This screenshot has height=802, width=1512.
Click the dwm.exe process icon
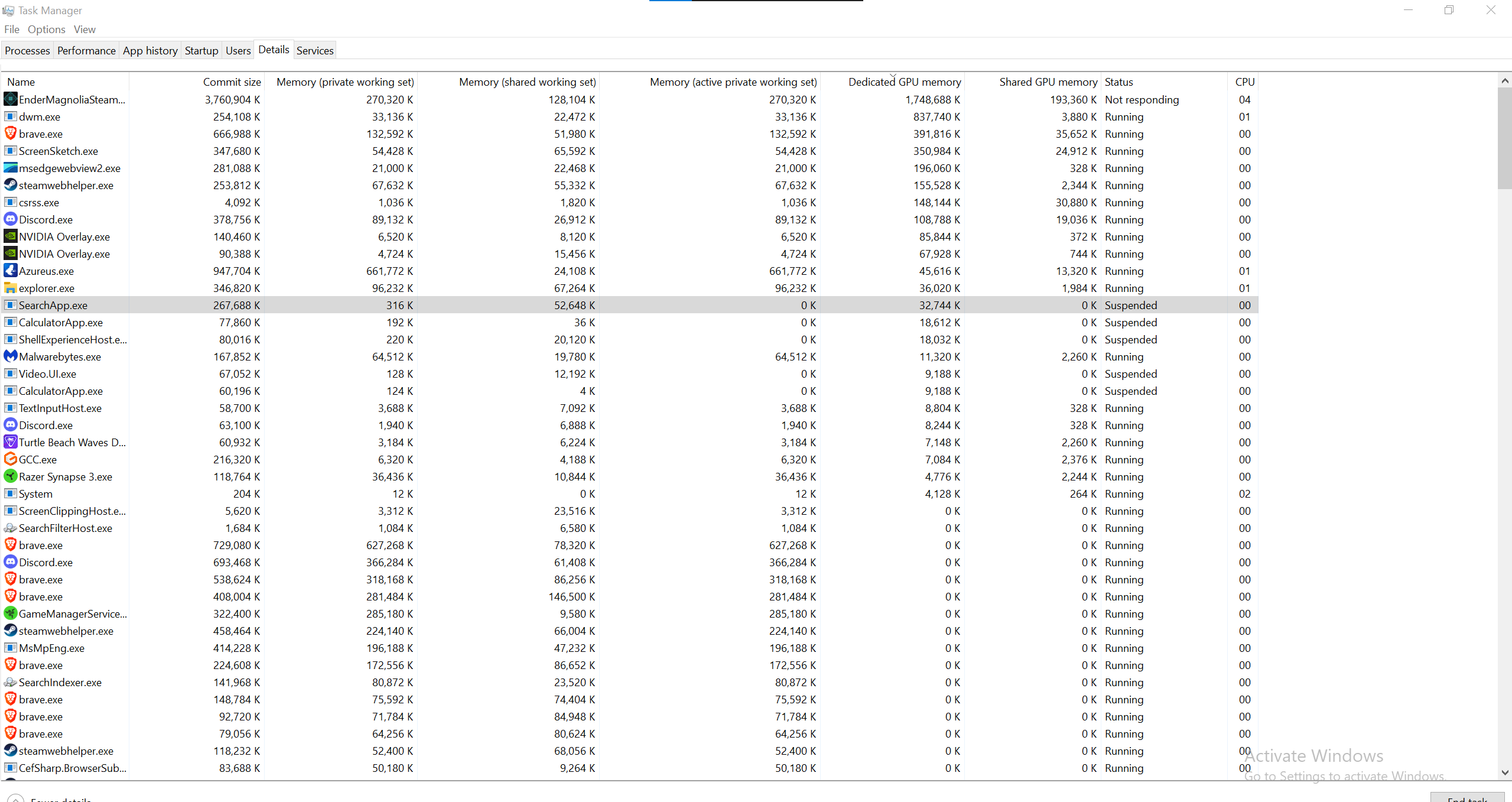11,116
